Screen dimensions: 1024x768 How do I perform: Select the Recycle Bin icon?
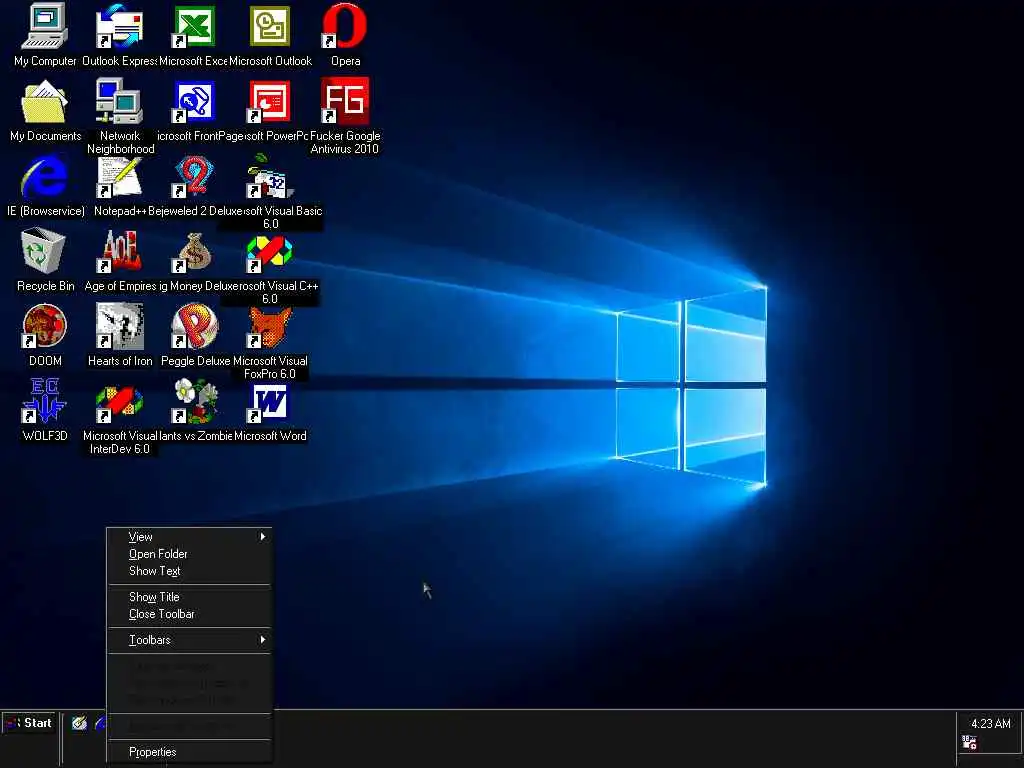click(x=44, y=251)
